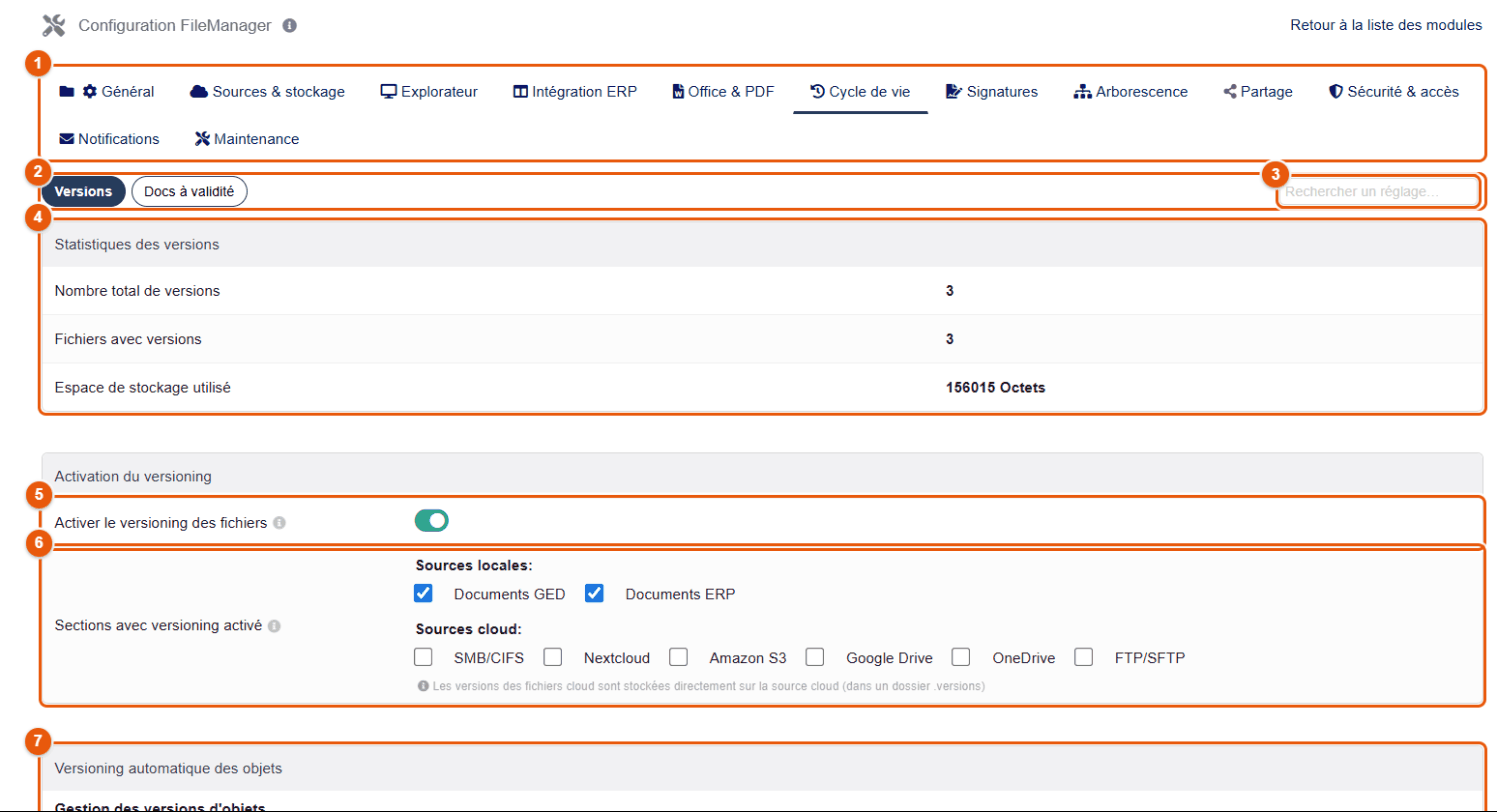Screen dimensions: 1497x812
Task: Enable the OneDrive checkbox
Action: click(x=961, y=657)
